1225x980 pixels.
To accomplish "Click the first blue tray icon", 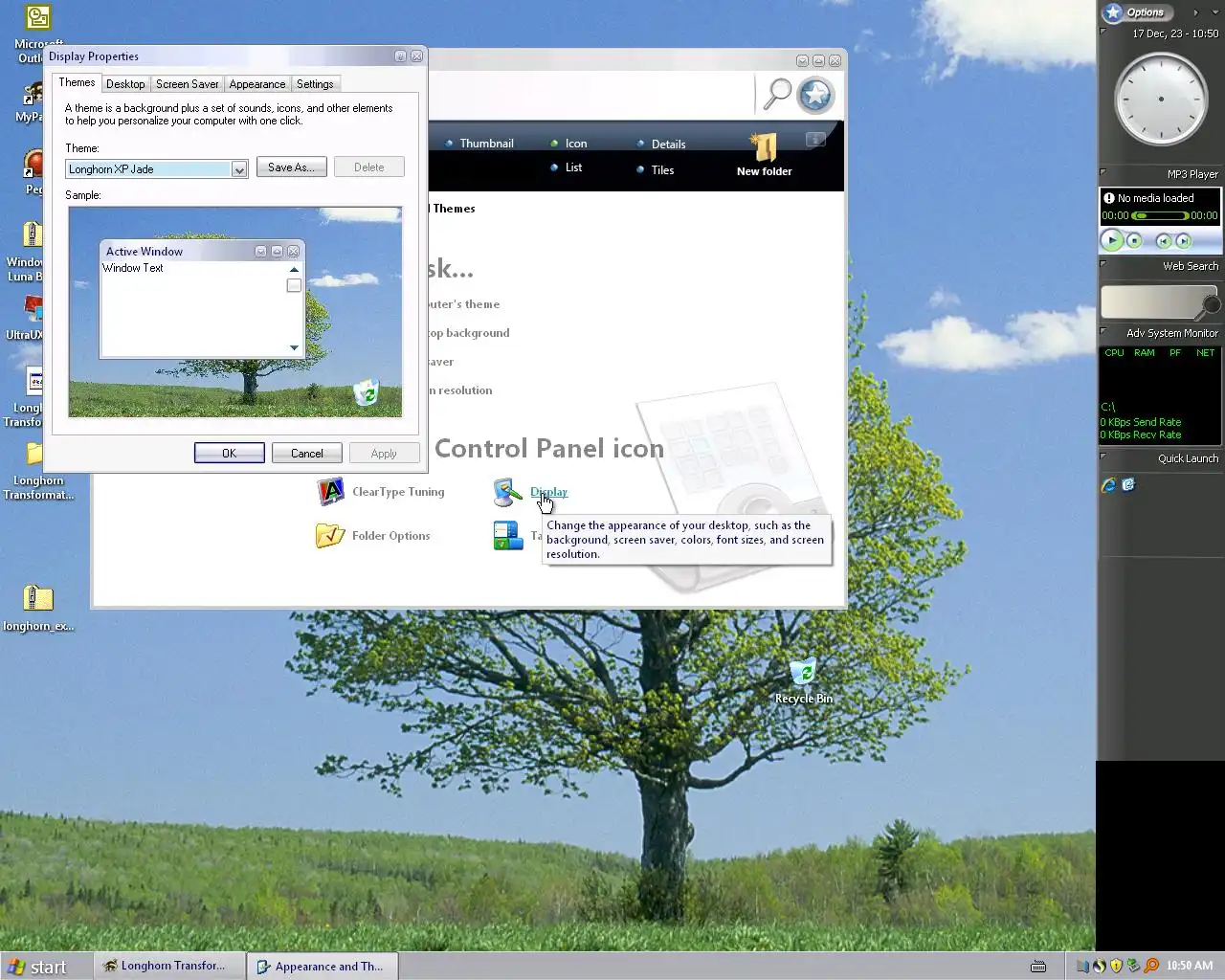I will click(1083, 967).
